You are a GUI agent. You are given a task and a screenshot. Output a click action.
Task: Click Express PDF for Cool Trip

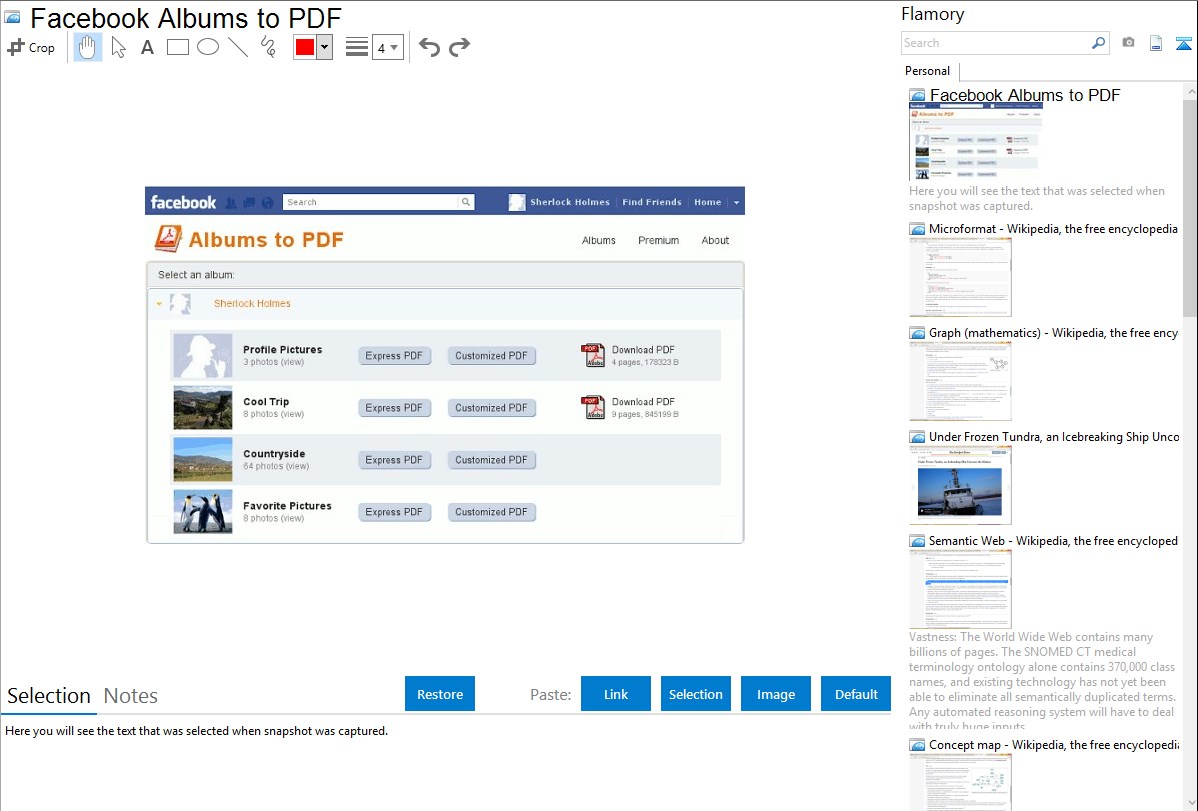point(394,407)
